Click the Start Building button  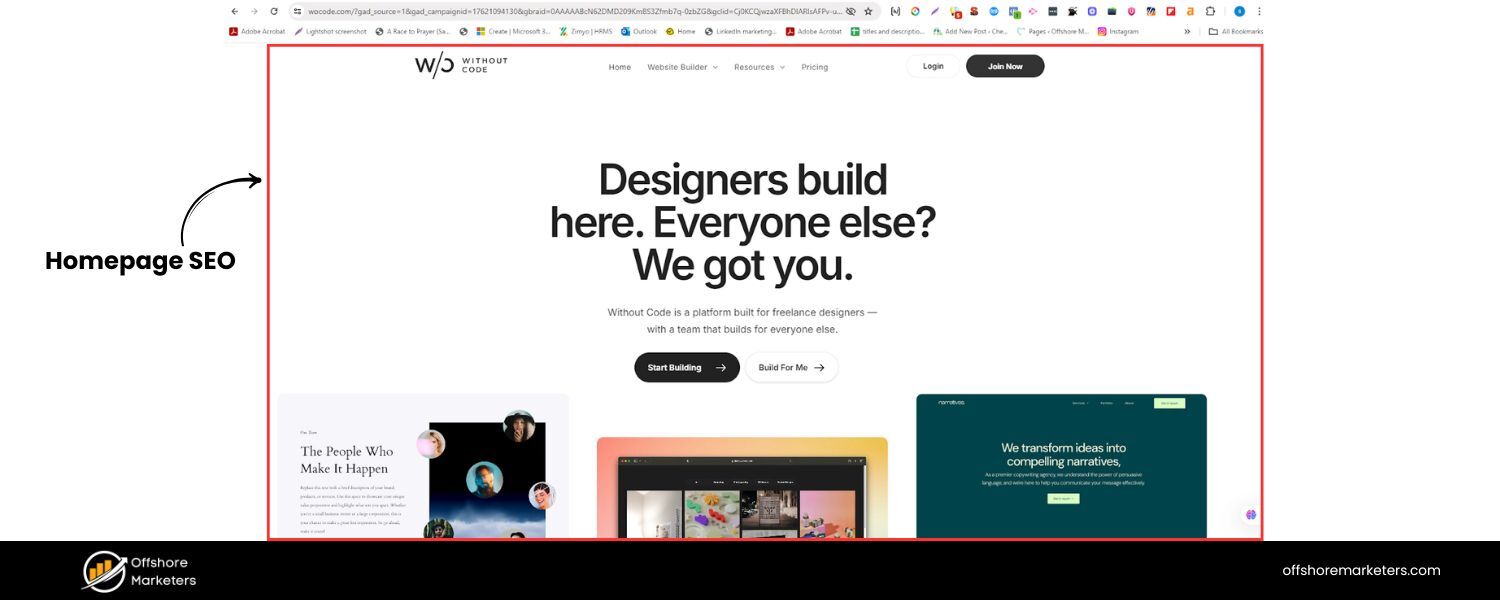(686, 367)
